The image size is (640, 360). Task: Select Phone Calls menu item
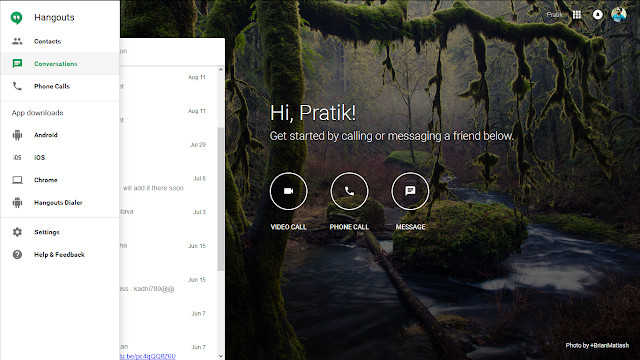[x=60, y=86]
